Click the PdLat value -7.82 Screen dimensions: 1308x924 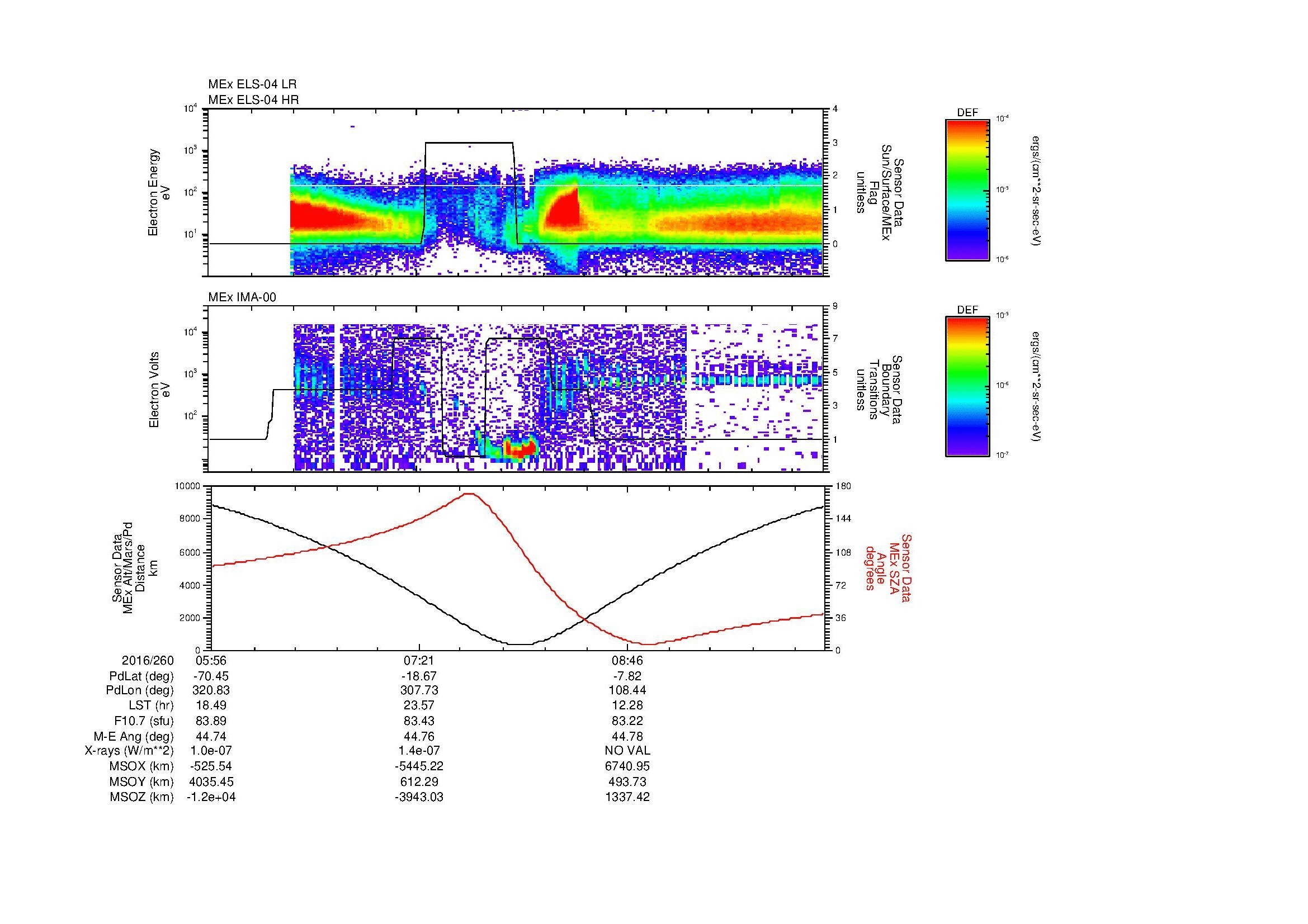627,676
